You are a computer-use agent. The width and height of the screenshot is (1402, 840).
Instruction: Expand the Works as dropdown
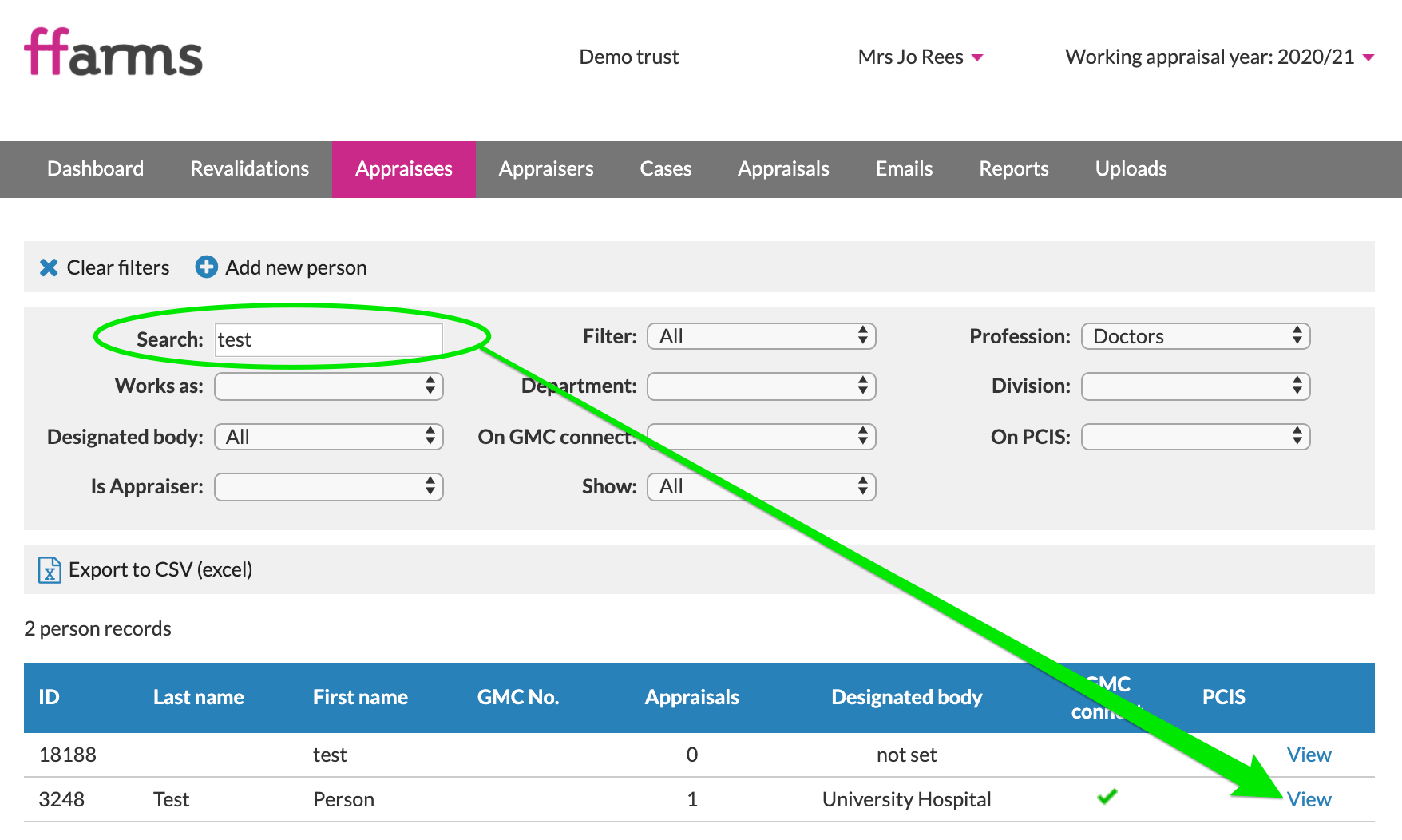(x=328, y=386)
